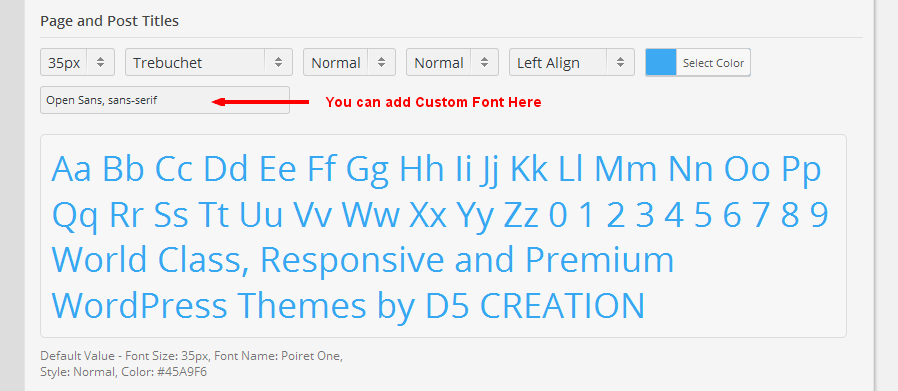Click the Default Value description text
The height and width of the screenshot is (391, 898).
click(x=191, y=364)
